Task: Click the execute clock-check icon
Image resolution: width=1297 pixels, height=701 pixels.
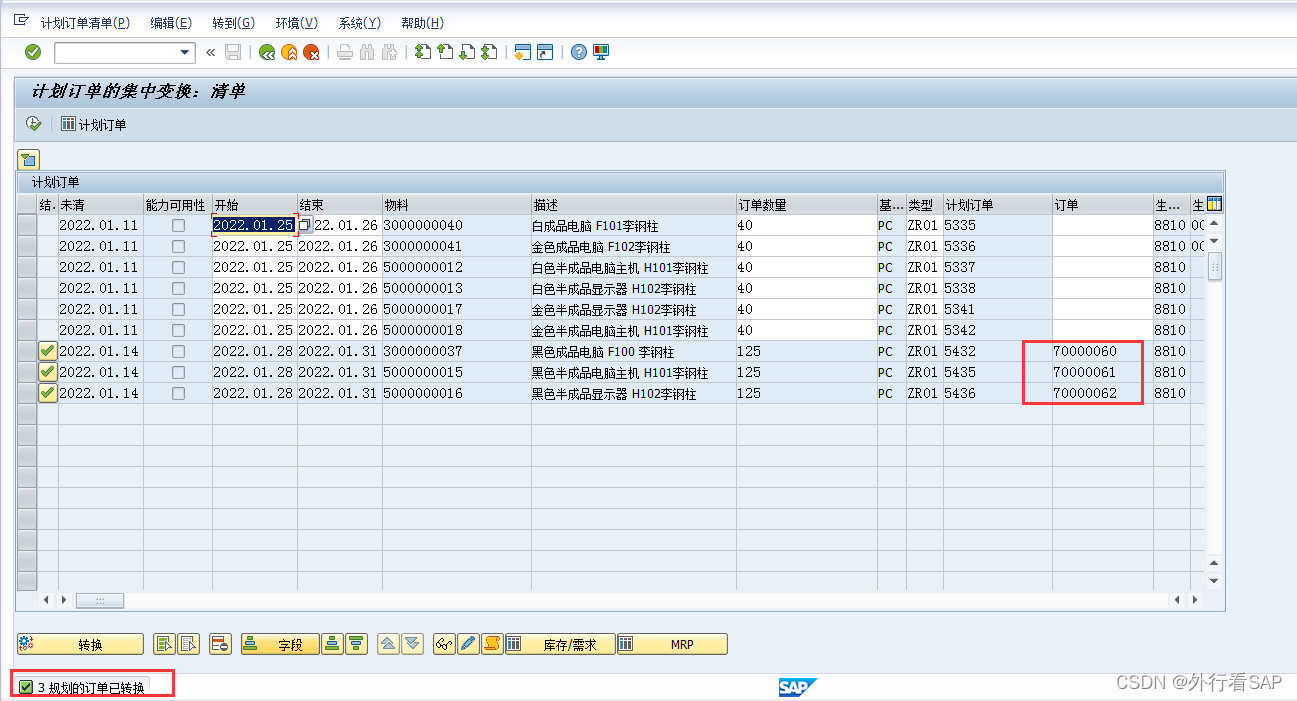Action: pos(34,124)
